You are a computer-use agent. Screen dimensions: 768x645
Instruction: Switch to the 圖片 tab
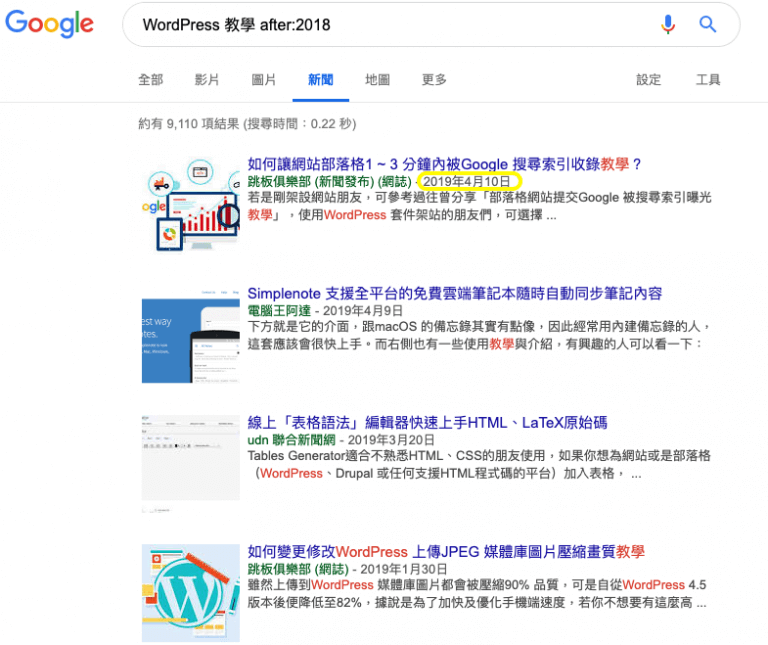(x=264, y=79)
